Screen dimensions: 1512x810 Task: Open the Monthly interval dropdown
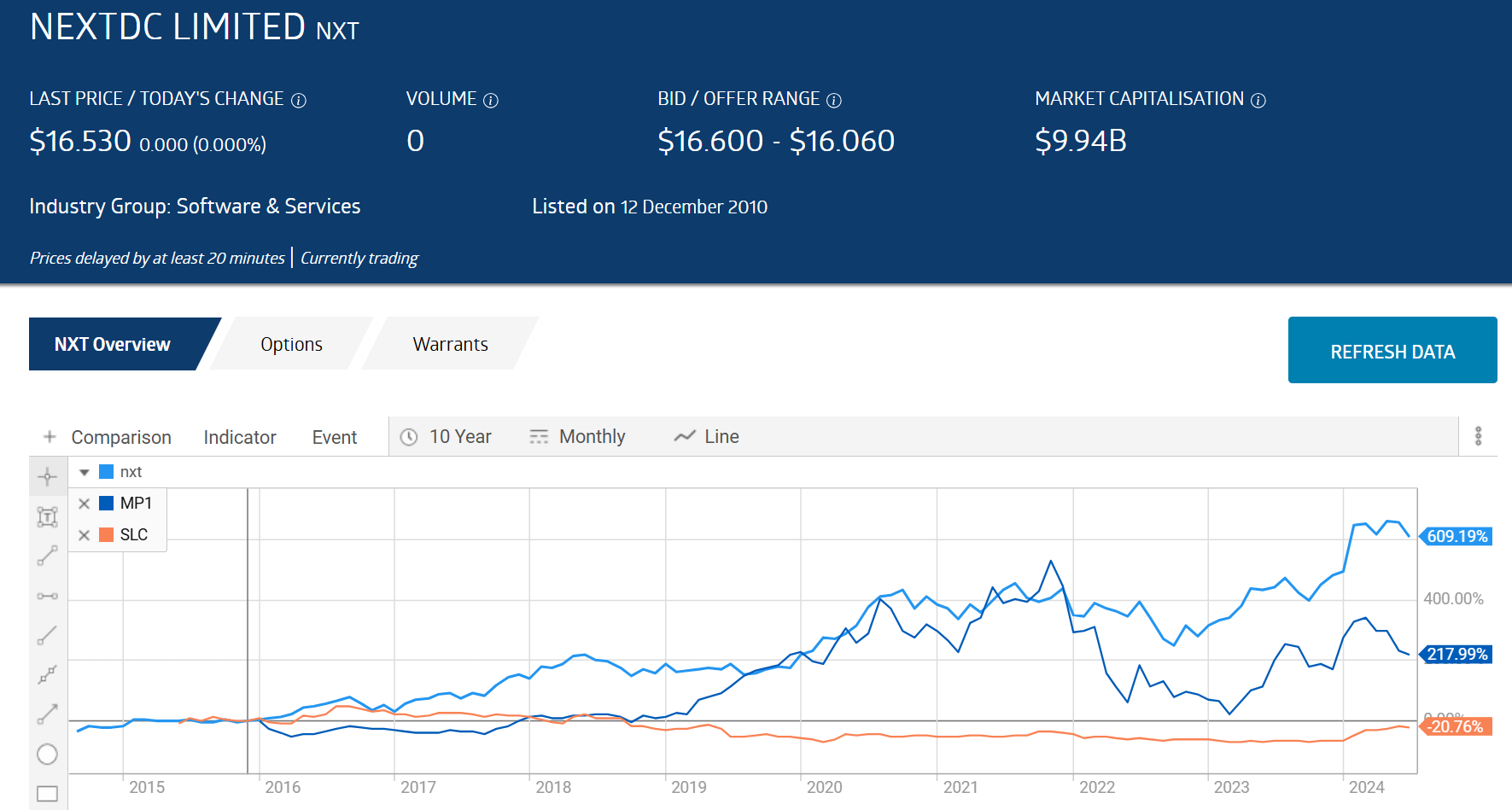coord(578,437)
